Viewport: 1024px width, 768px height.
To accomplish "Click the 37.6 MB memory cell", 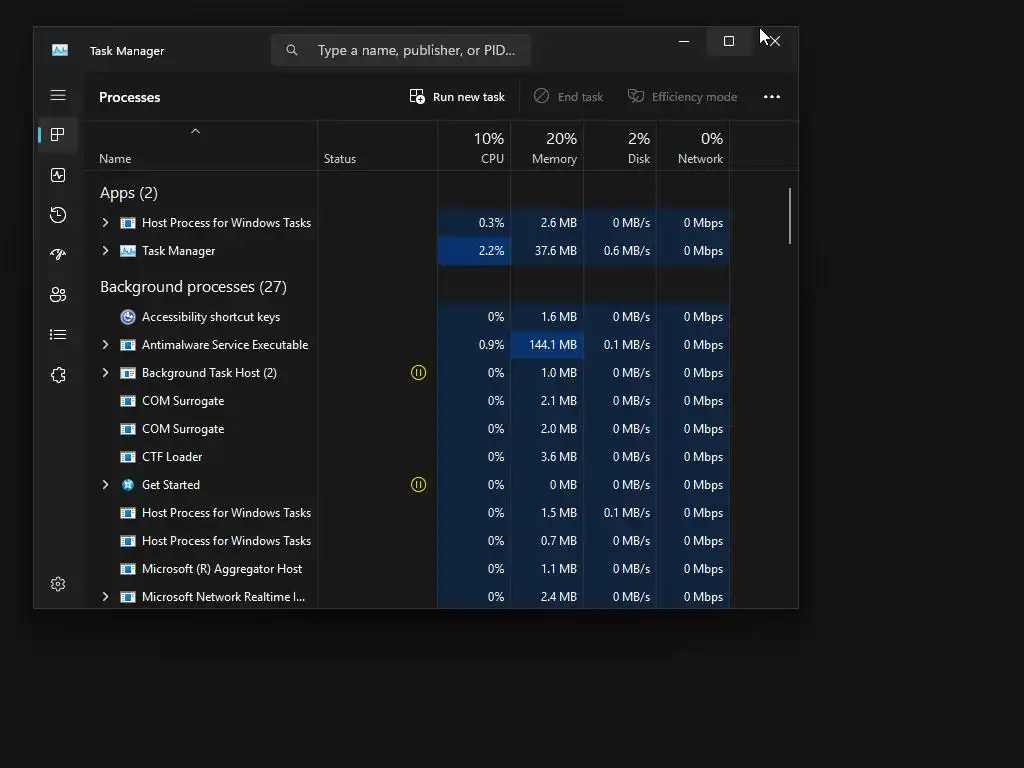I will (x=547, y=251).
